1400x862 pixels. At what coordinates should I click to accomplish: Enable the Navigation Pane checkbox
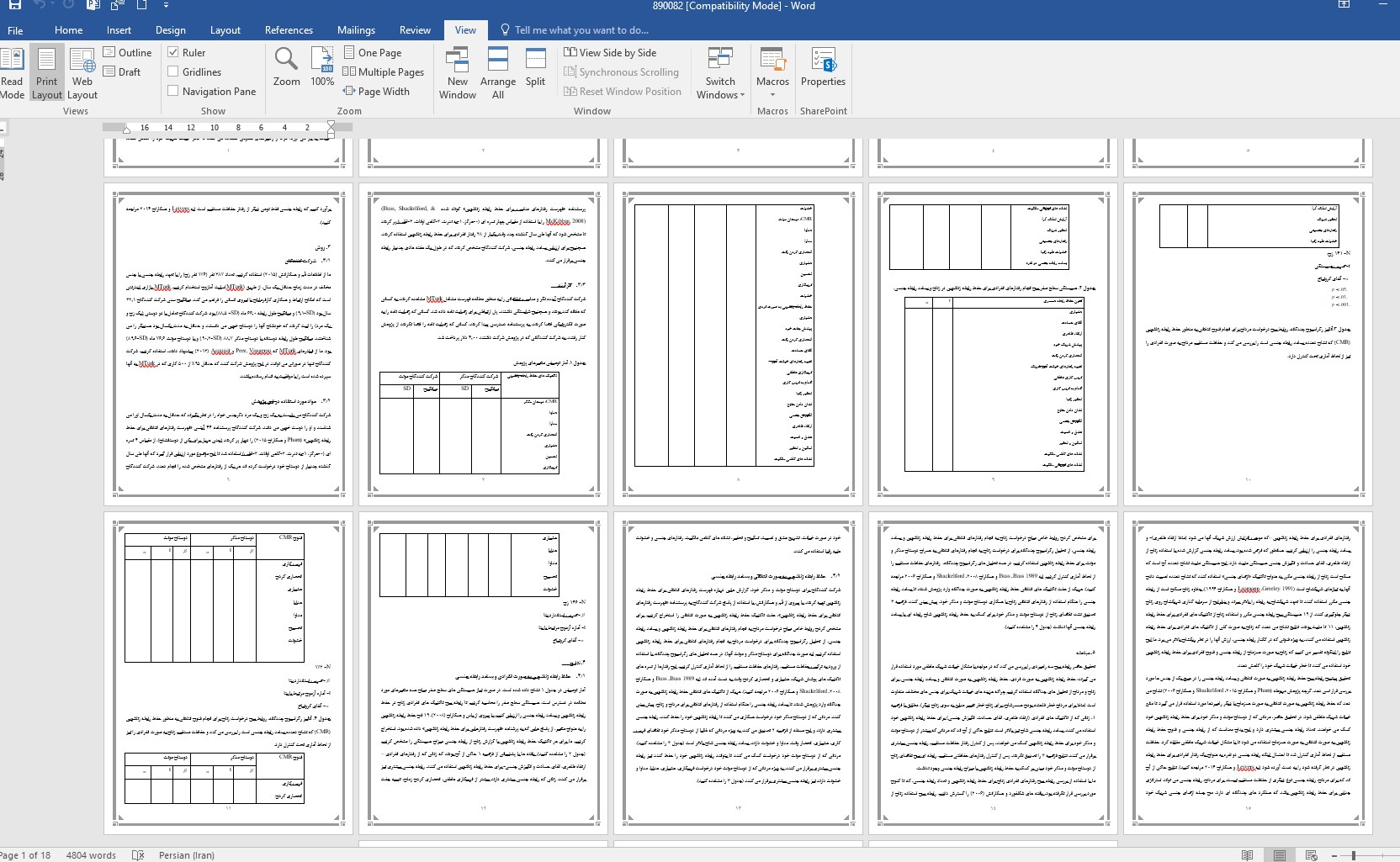(x=173, y=91)
